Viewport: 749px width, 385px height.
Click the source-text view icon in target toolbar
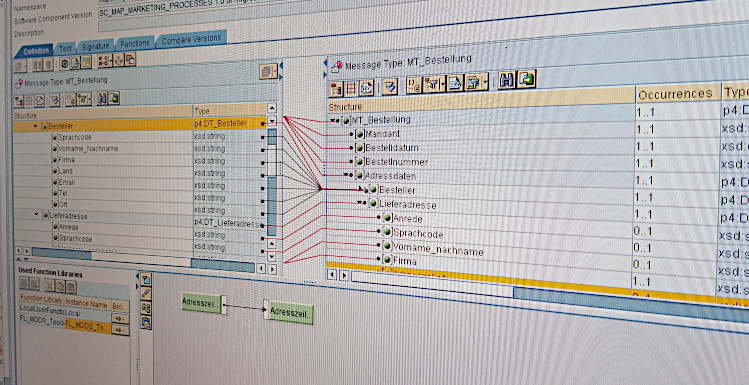366,88
